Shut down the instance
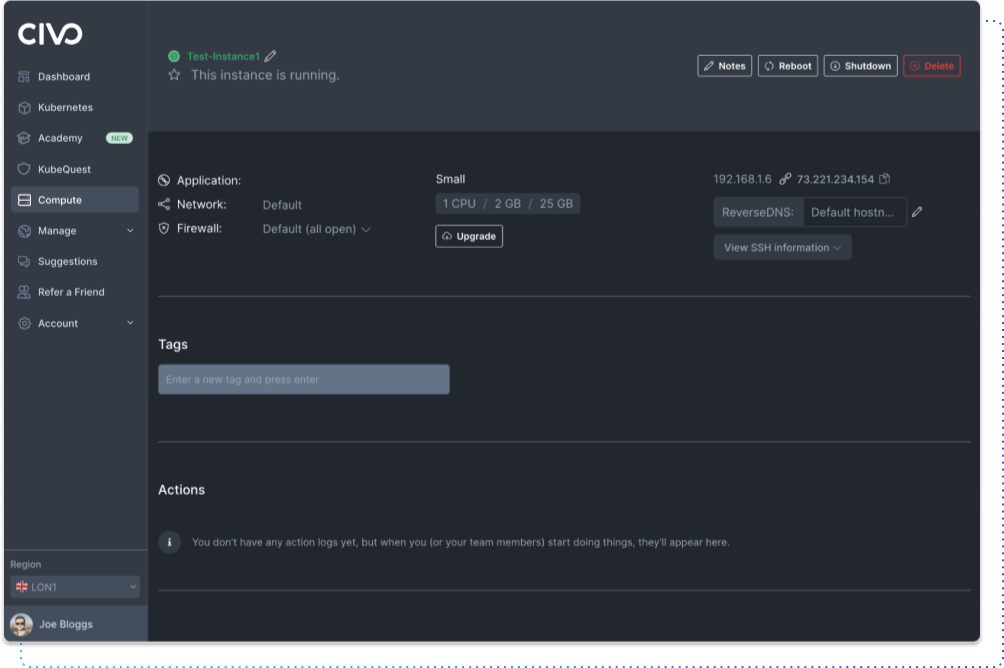 pyautogui.click(x=860, y=66)
